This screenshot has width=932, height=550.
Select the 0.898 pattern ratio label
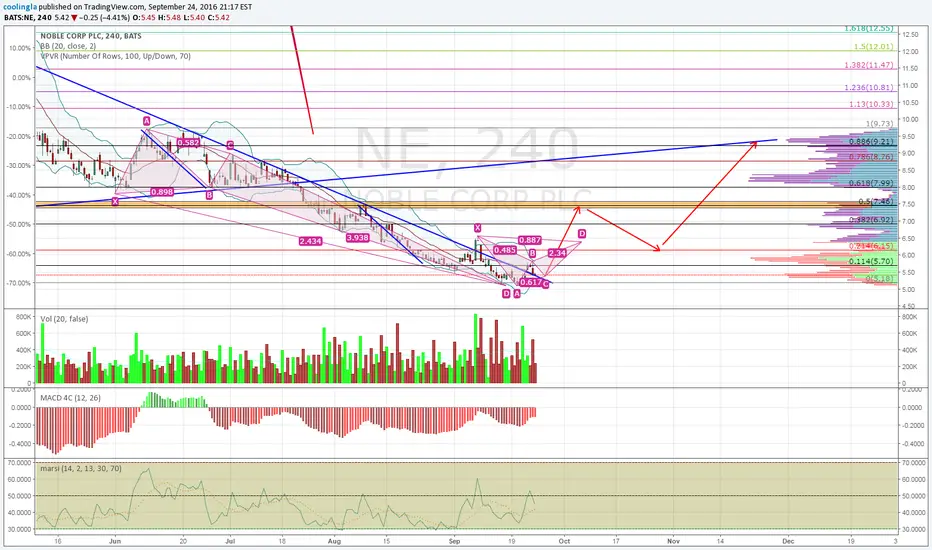(x=162, y=192)
